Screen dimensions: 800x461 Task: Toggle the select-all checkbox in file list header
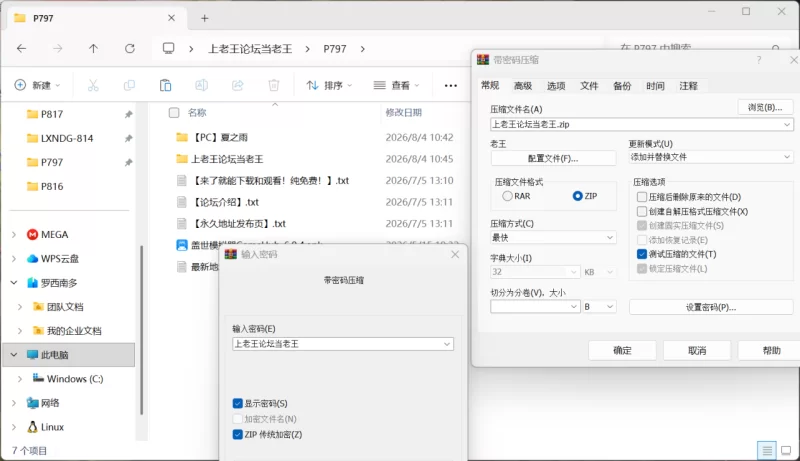pyautogui.click(x=174, y=113)
